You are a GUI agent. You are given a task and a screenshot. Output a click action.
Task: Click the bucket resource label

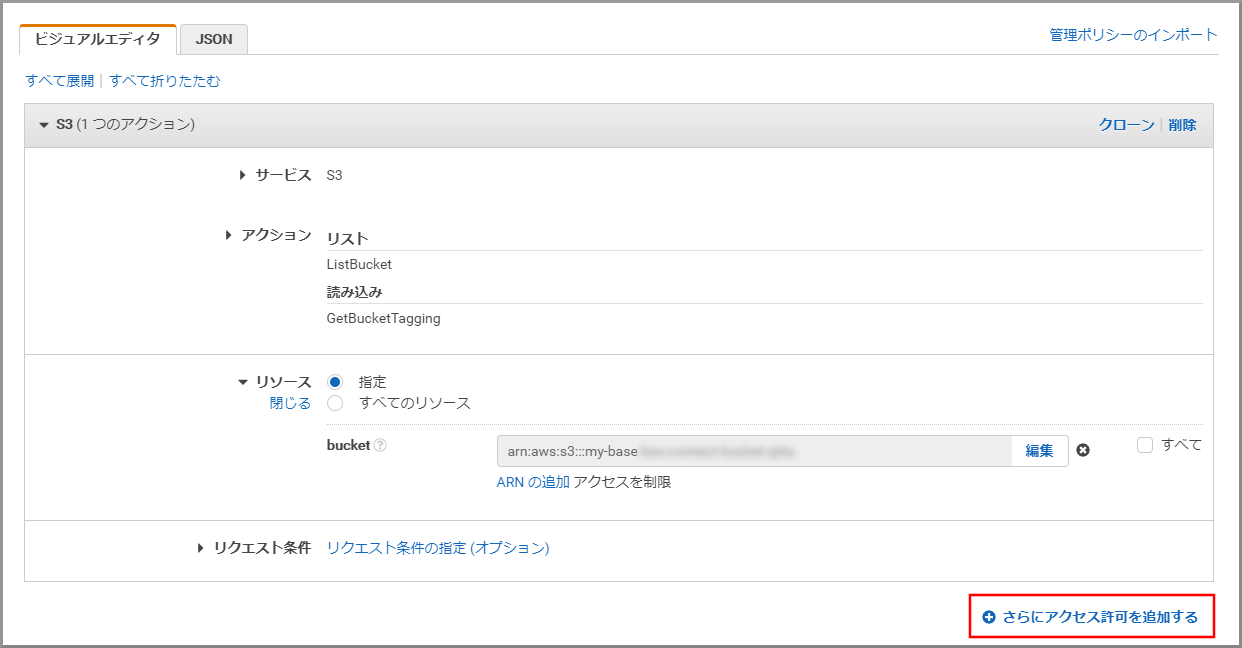click(348, 445)
